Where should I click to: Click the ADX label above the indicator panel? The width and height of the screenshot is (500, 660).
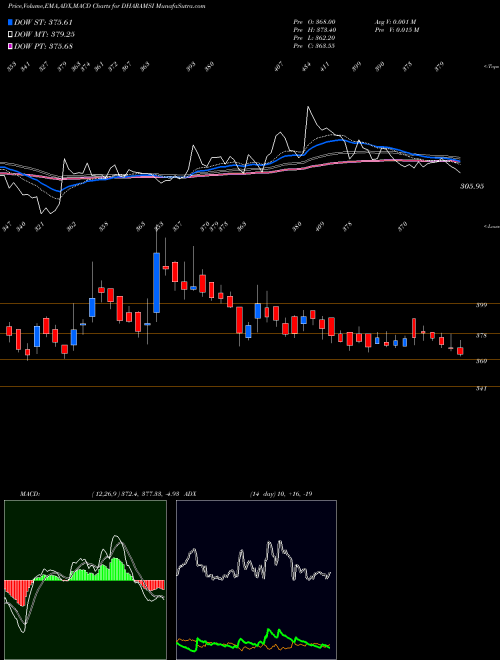(190, 494)
